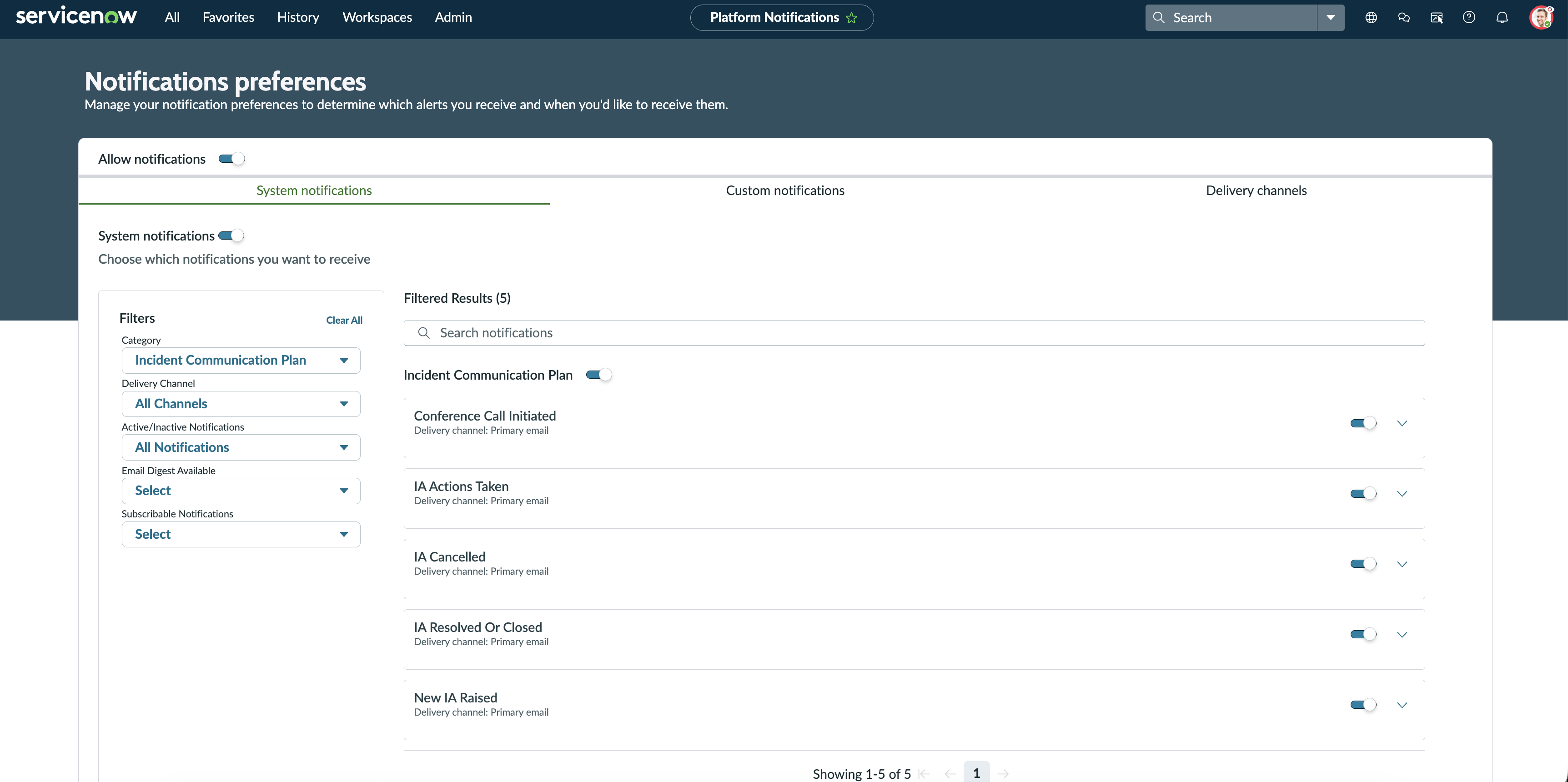
Task: Expand IA Cancelled details
Action: pyautogui.click(x=1402, y=564)
